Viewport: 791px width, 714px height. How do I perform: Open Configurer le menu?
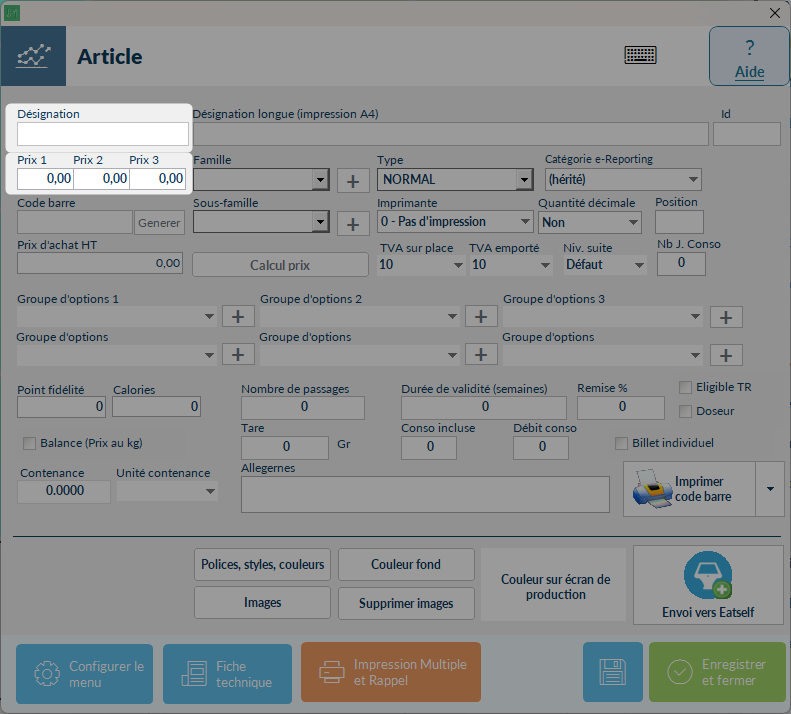point(84,674)
